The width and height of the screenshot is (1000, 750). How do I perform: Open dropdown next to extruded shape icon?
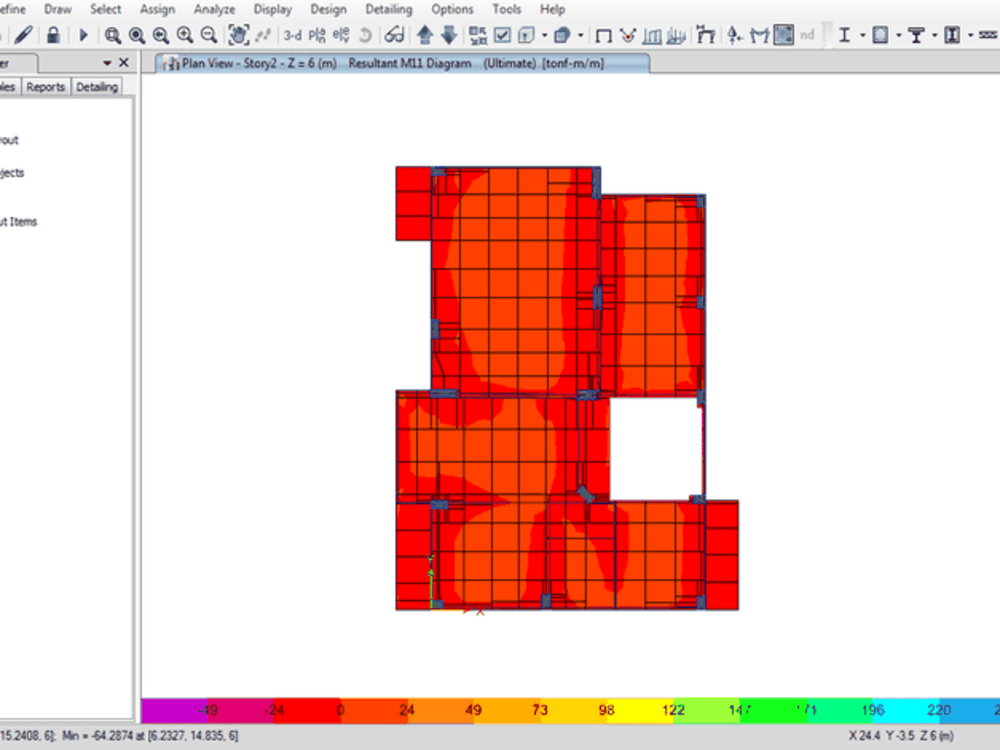point(580,36)
